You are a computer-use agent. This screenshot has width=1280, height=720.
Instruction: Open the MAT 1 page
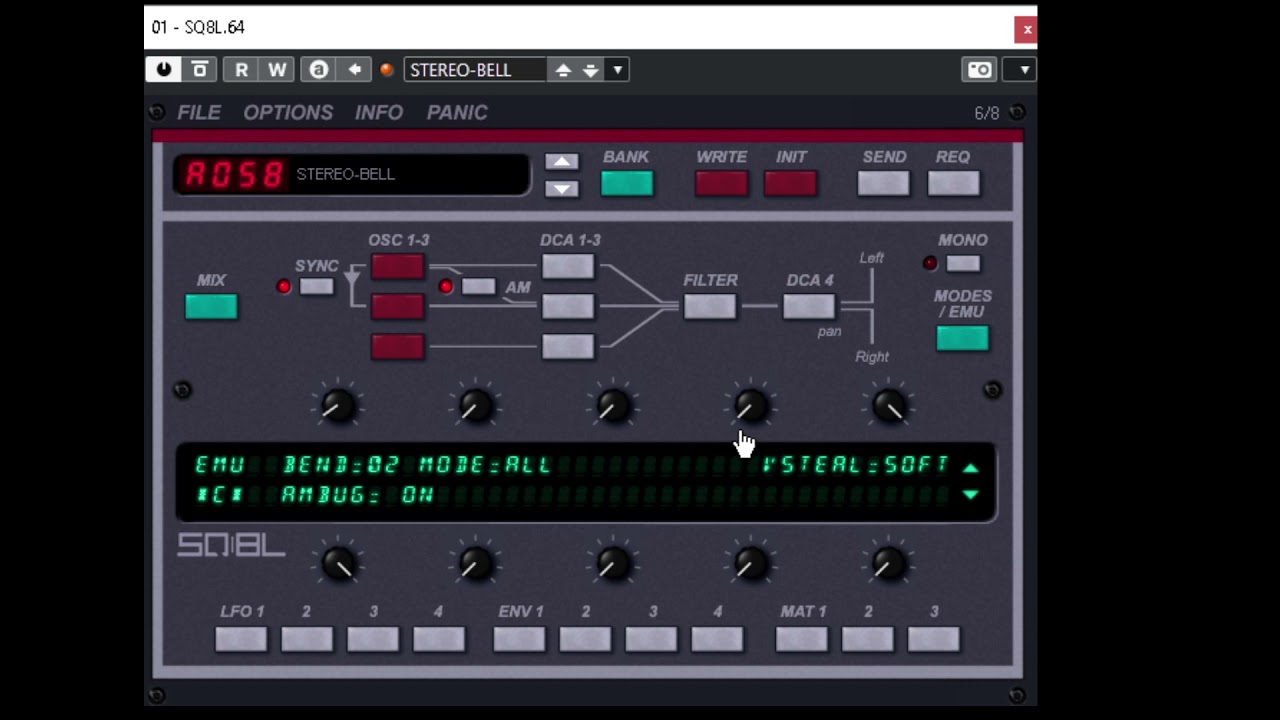[x=801, y=639]
